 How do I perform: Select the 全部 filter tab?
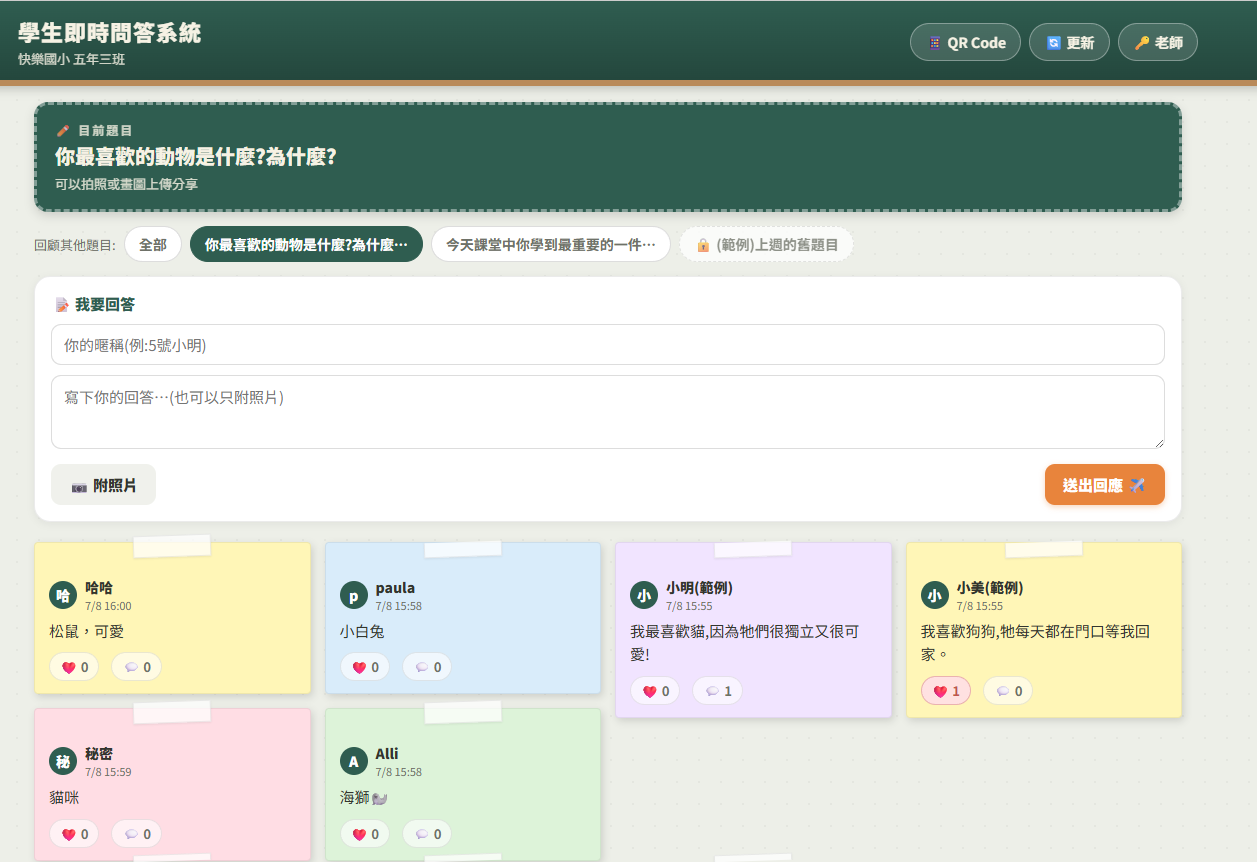(153, 244)
